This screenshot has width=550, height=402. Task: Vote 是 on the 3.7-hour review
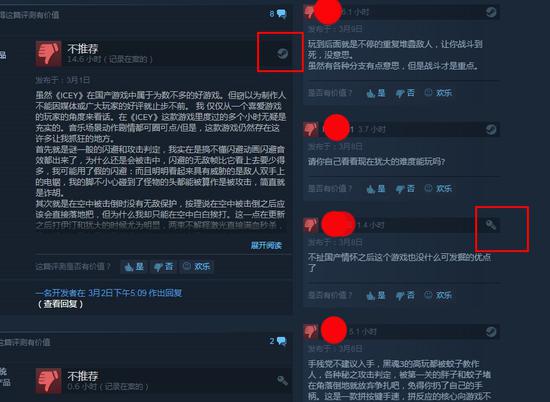(x=376, y=189)
